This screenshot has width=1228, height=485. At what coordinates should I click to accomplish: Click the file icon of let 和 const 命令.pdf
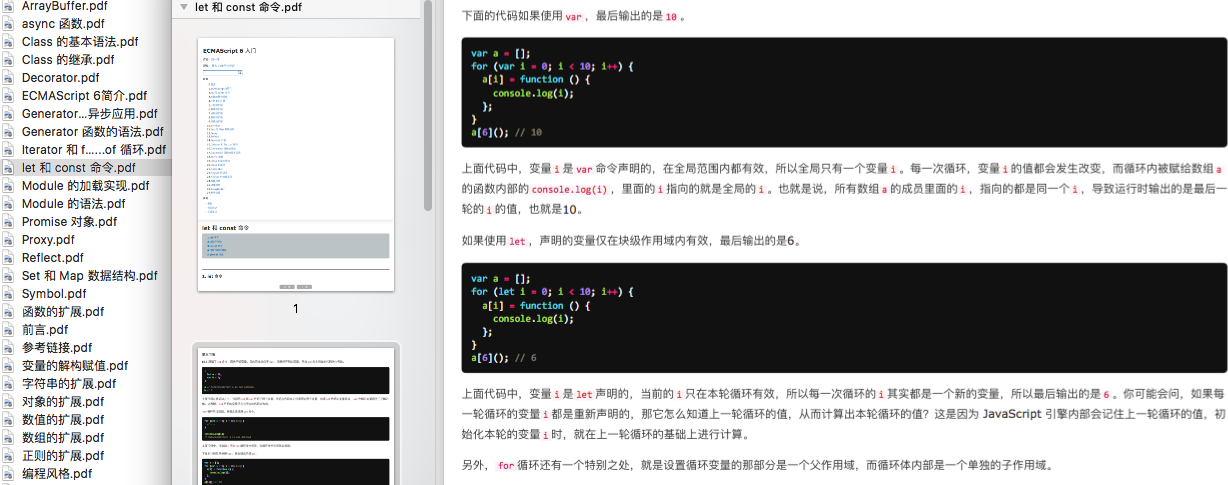(x=9, y=167)
